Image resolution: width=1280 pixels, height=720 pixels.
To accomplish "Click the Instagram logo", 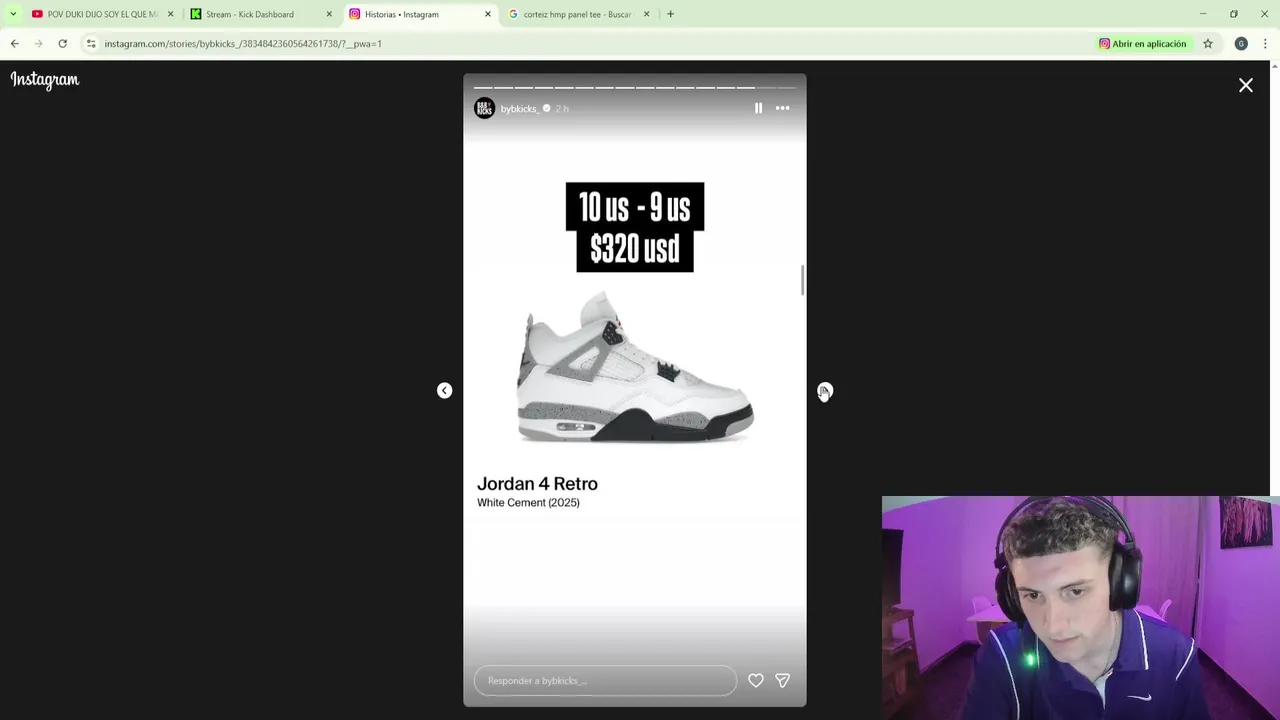I will [45, 80].
